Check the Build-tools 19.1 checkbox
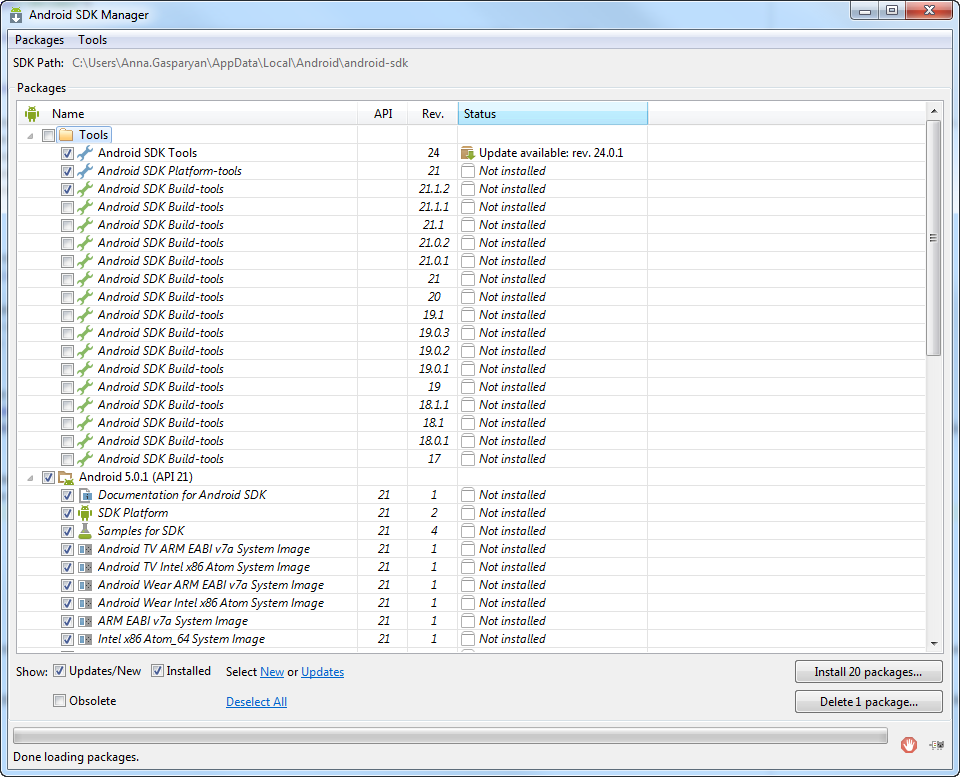 click(67, 315)
